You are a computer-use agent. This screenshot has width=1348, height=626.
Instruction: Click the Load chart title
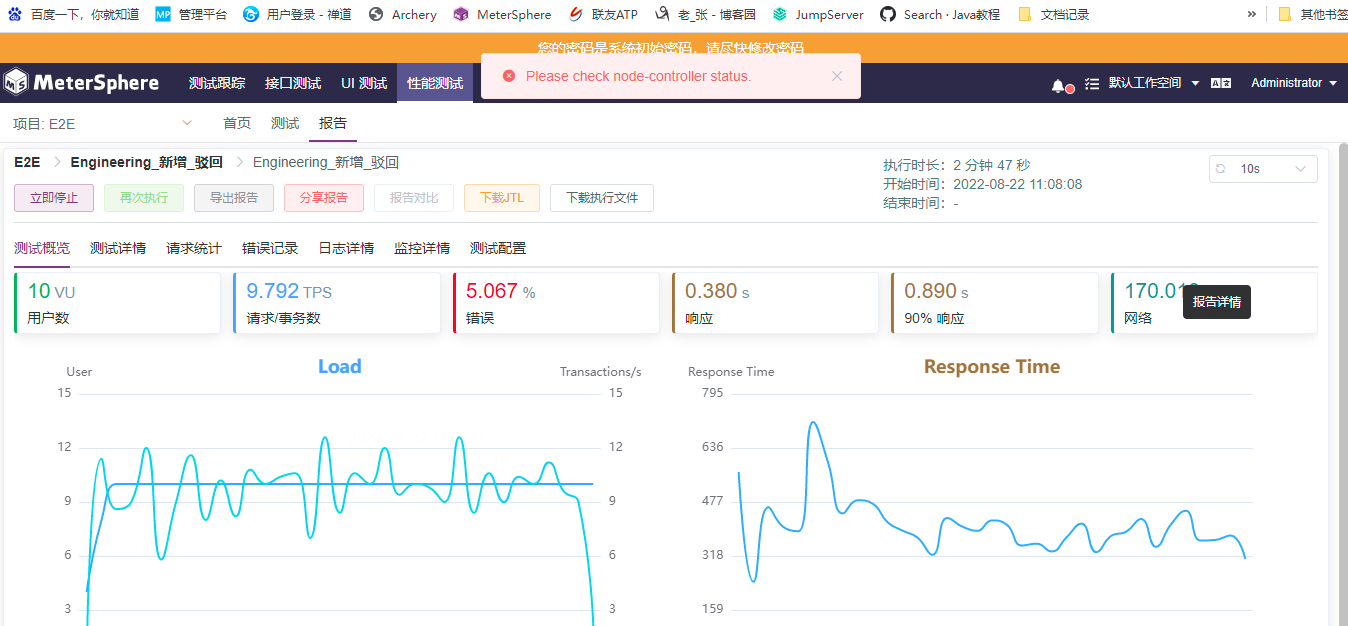[340, 367]
